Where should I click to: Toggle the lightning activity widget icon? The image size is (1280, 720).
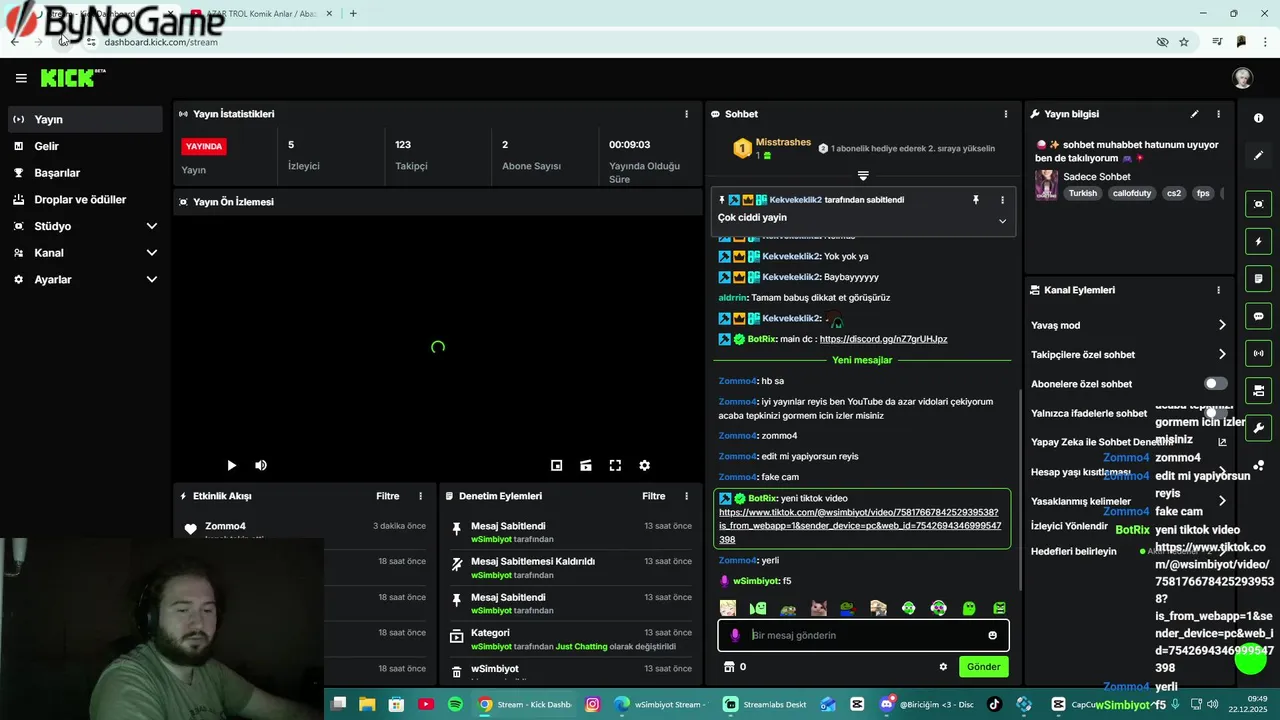point(1258,242)
